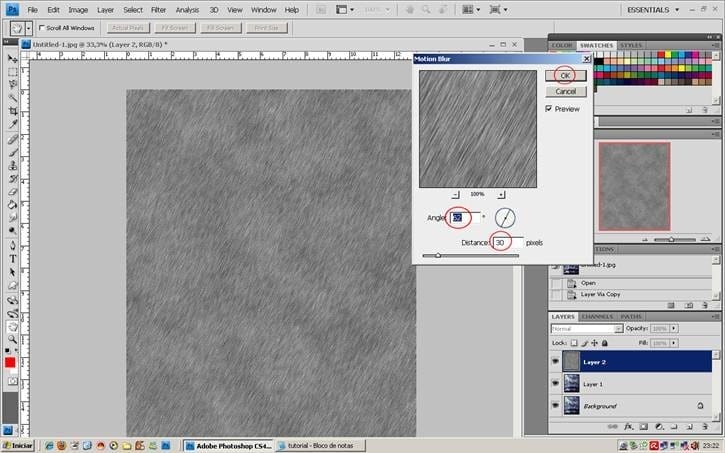Hide the Background layer eye icon
This screenshot has width=725, height=453.
click(x=555, y=405)
